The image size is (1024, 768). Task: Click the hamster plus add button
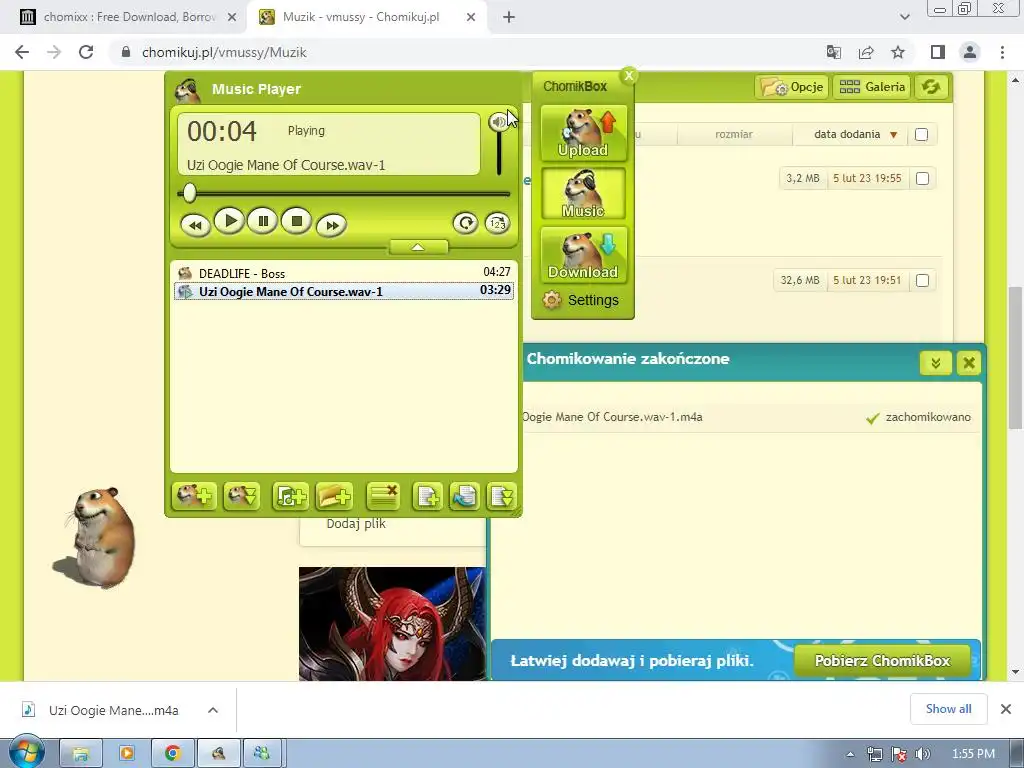click(195, 496)
